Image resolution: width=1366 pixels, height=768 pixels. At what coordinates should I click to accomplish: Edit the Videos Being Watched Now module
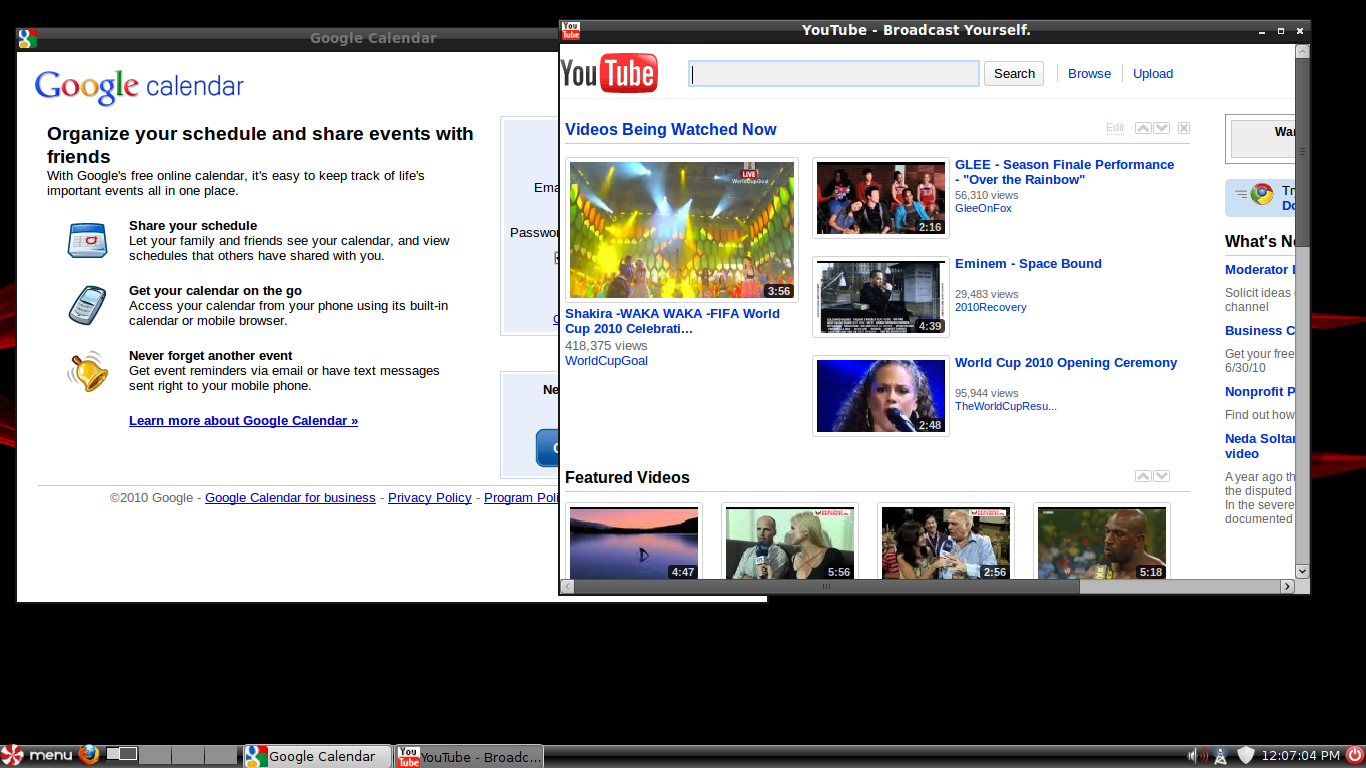(1115, 128)
